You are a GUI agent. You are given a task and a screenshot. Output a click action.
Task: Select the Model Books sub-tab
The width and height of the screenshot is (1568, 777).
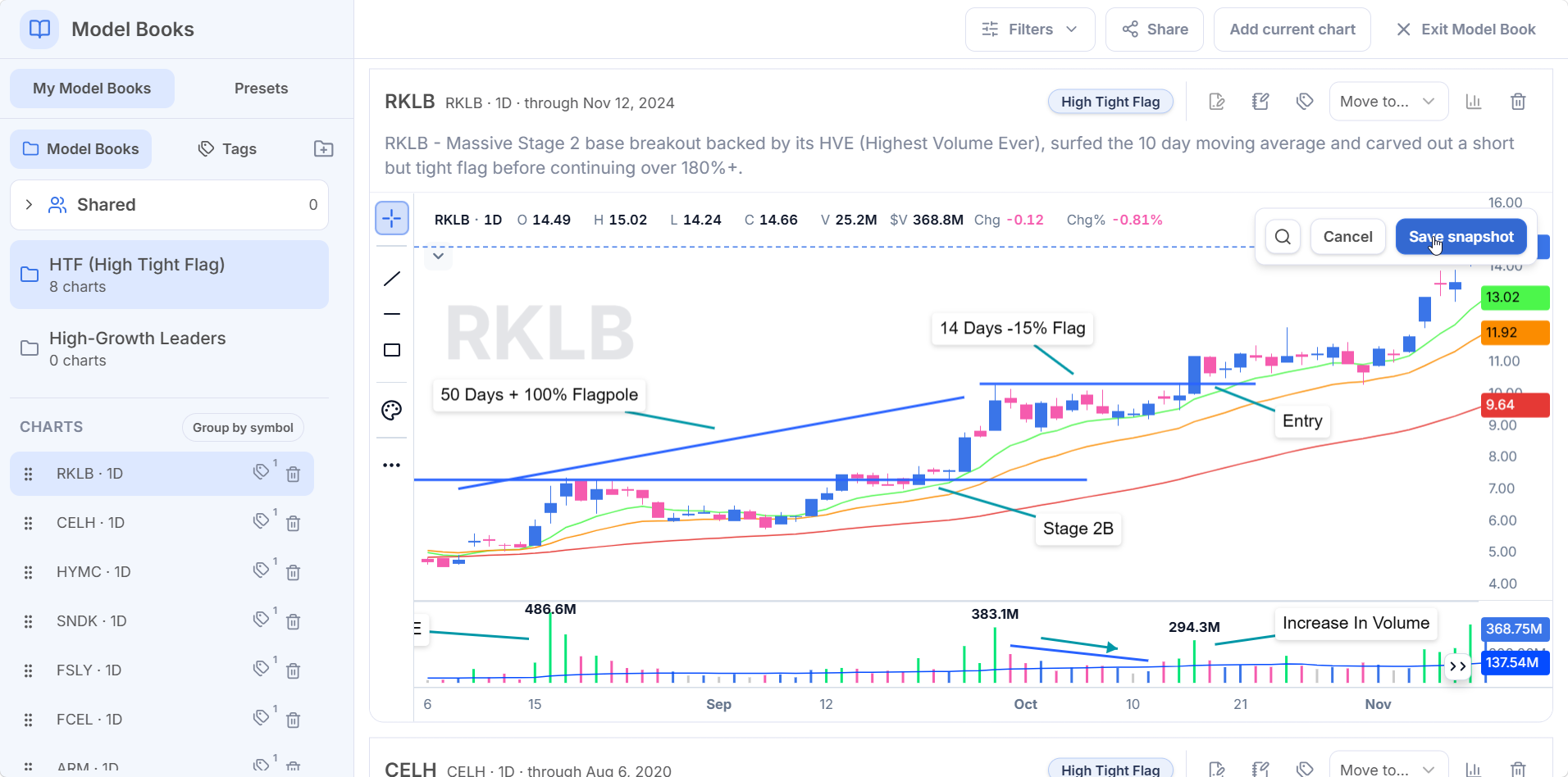coord(81,149)
